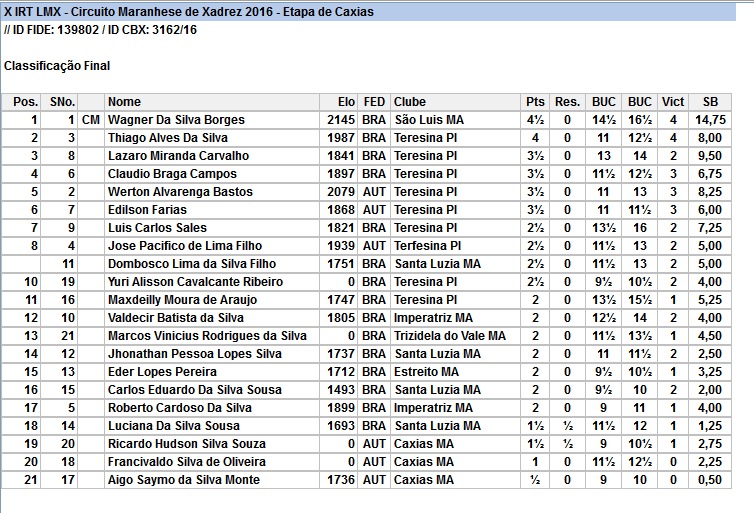Click the FED column header

(374, 102)
